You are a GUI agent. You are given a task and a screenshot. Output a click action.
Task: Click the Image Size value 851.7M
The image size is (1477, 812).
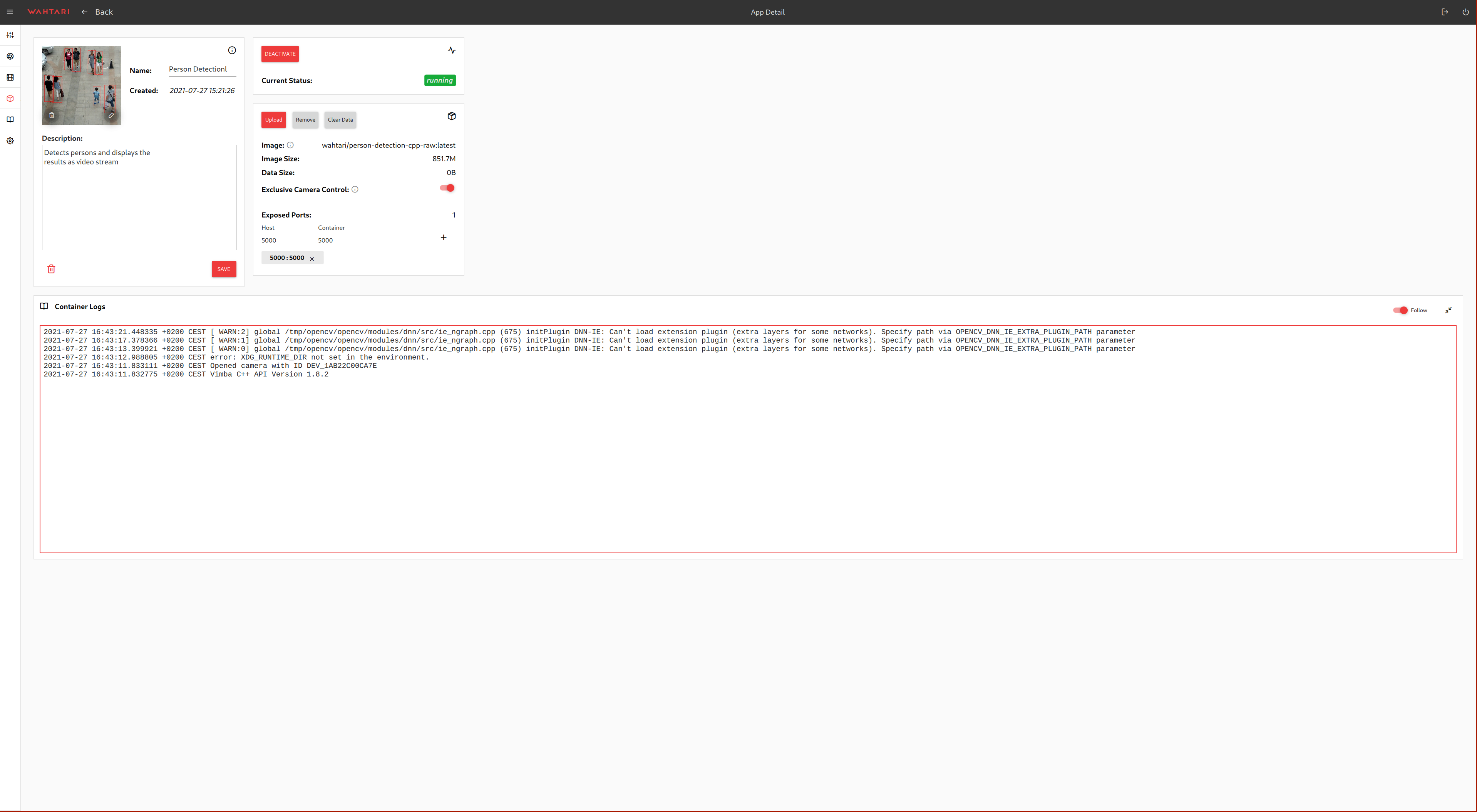pyautogui.click(x=444, y=159)
